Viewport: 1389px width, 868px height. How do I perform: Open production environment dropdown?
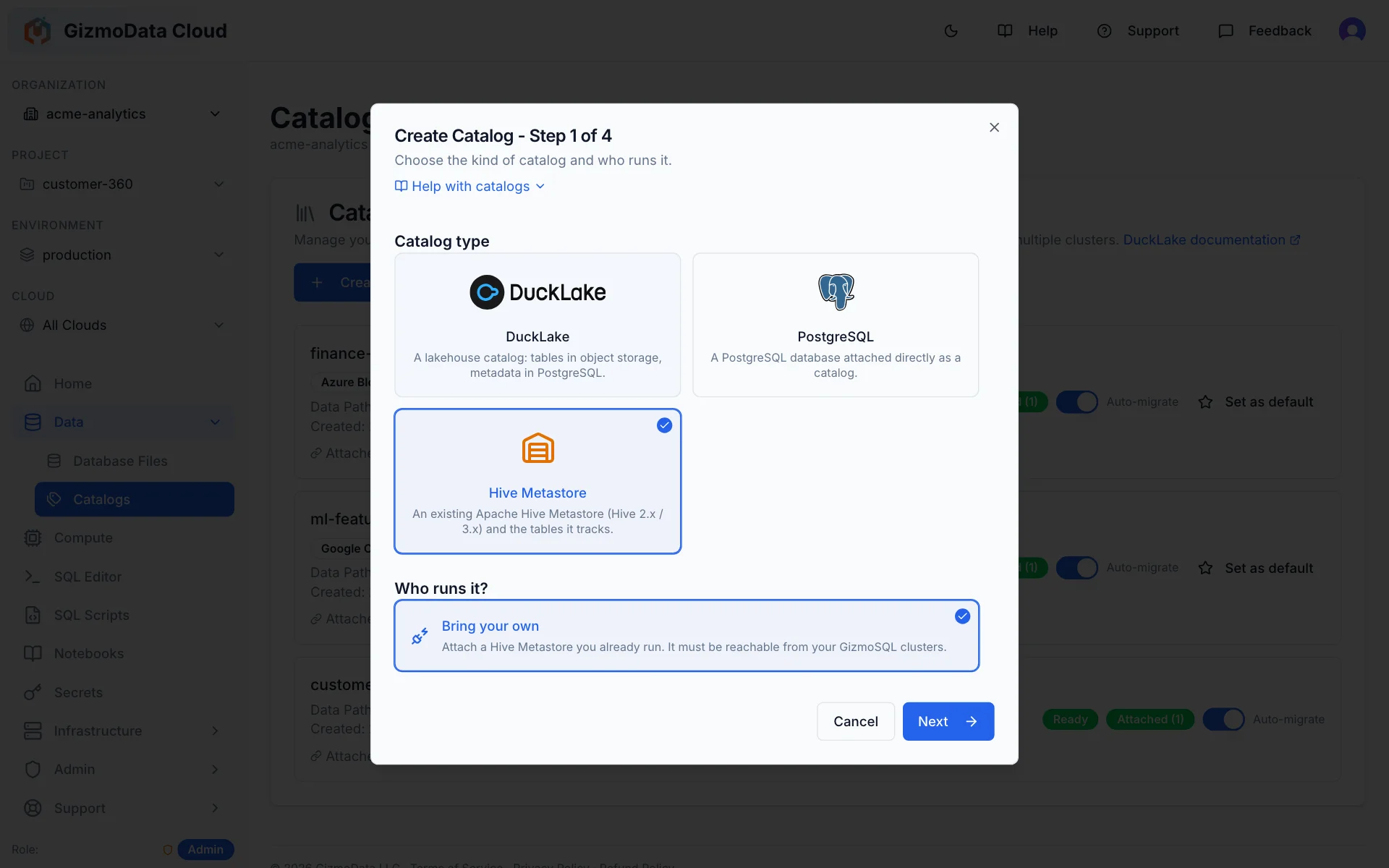122,255
